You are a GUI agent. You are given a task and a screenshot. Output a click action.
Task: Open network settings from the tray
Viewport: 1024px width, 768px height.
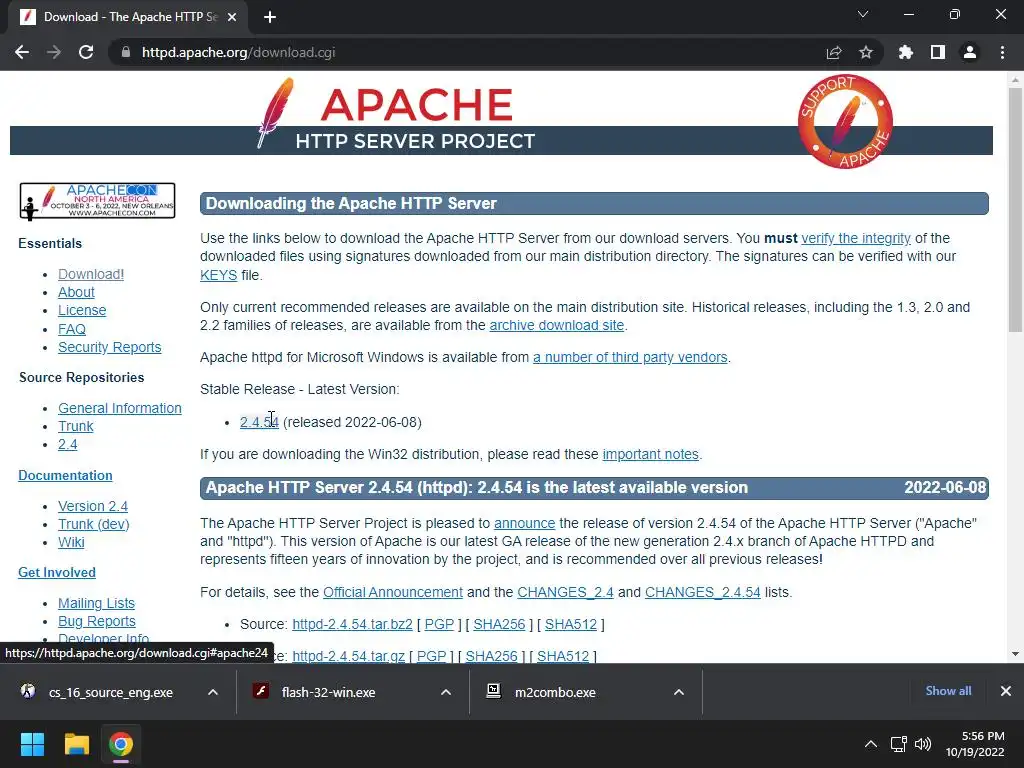click(899, 744)
